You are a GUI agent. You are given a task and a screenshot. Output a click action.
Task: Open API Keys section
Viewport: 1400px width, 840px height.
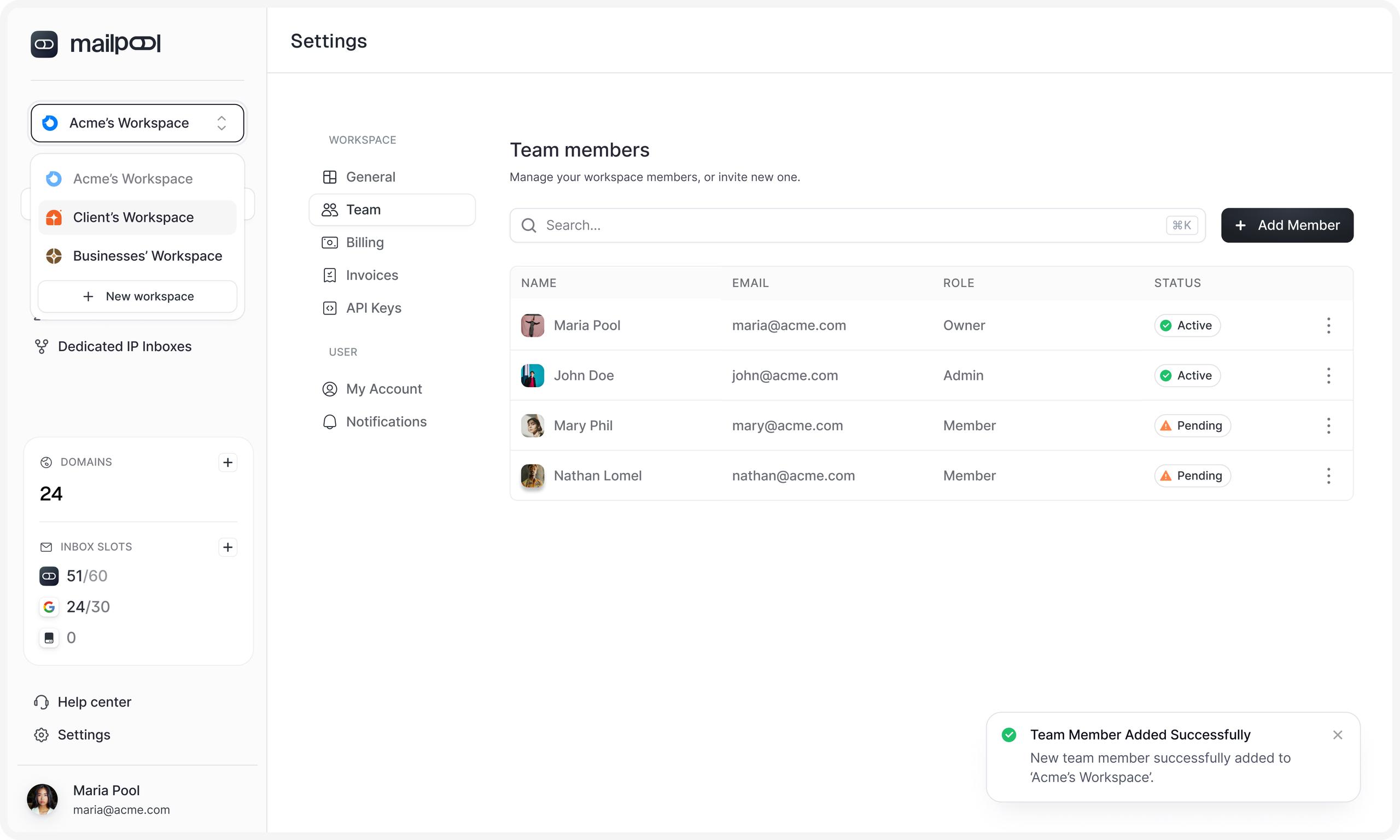(374, 308)
